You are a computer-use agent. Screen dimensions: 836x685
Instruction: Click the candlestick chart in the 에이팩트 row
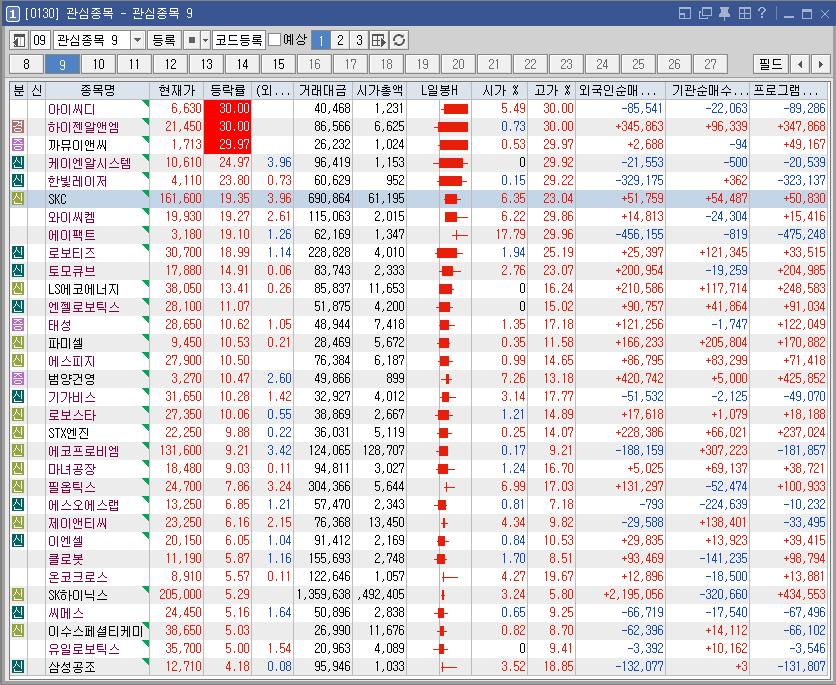coord(460,235)
